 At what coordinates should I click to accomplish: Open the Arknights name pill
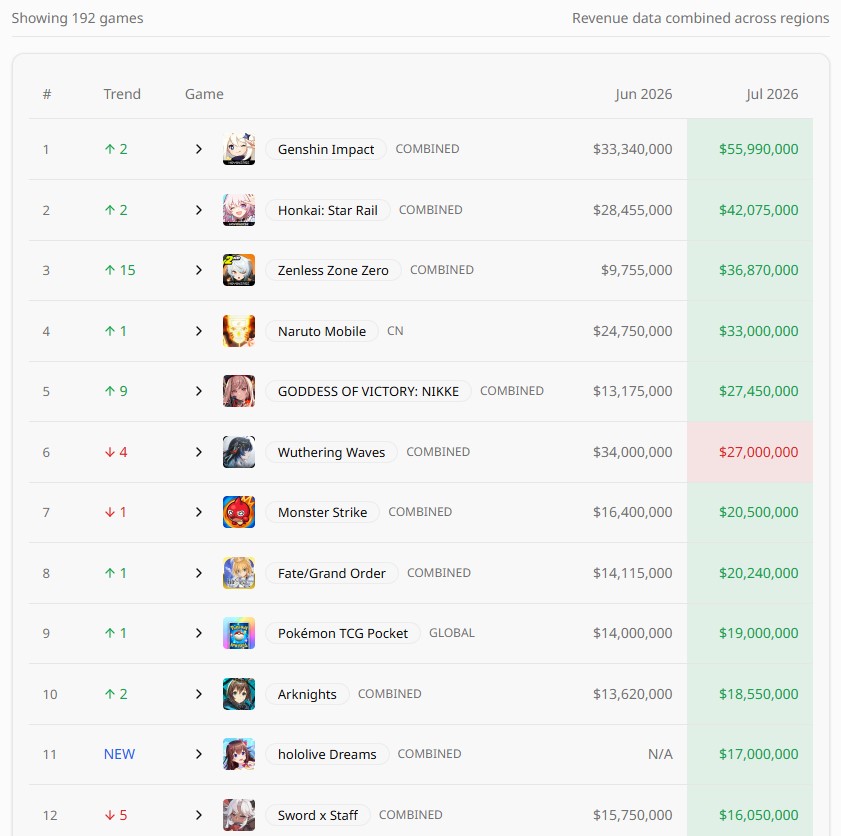pos(307,694)
